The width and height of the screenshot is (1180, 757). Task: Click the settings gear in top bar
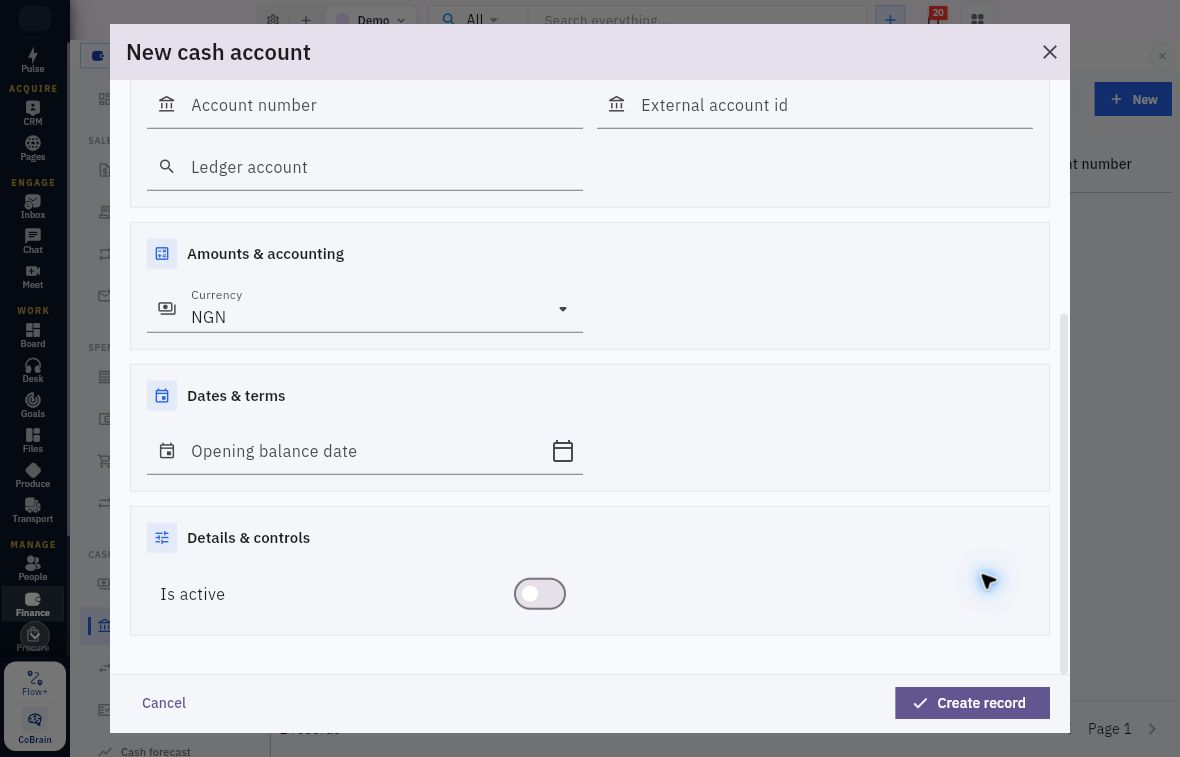272,20
